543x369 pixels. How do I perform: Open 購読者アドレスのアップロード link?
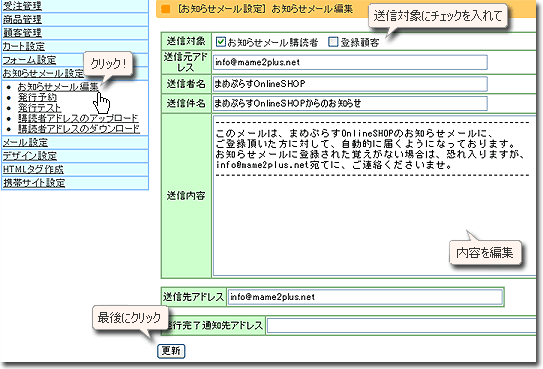(78, 118)
